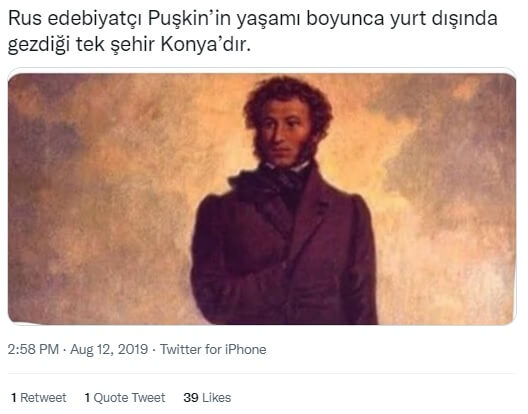
Task: Click the number 39 beside Likes
Action: click(x=191, y=397)
